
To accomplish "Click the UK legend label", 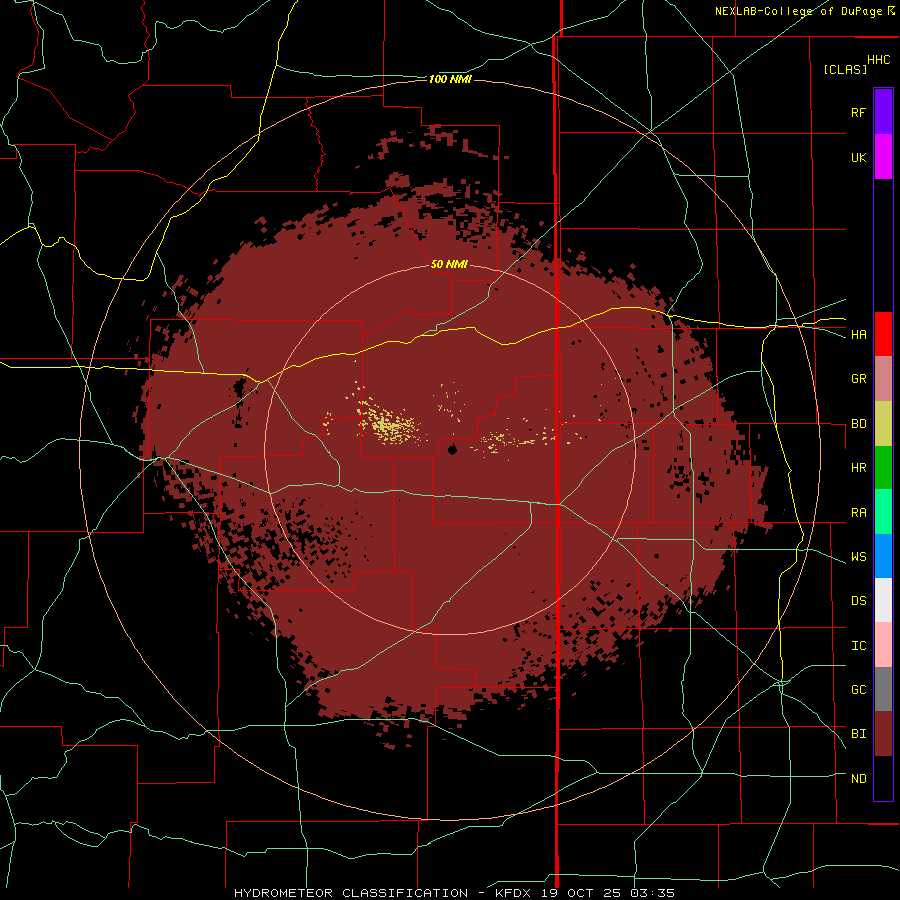I will (858, 157).
